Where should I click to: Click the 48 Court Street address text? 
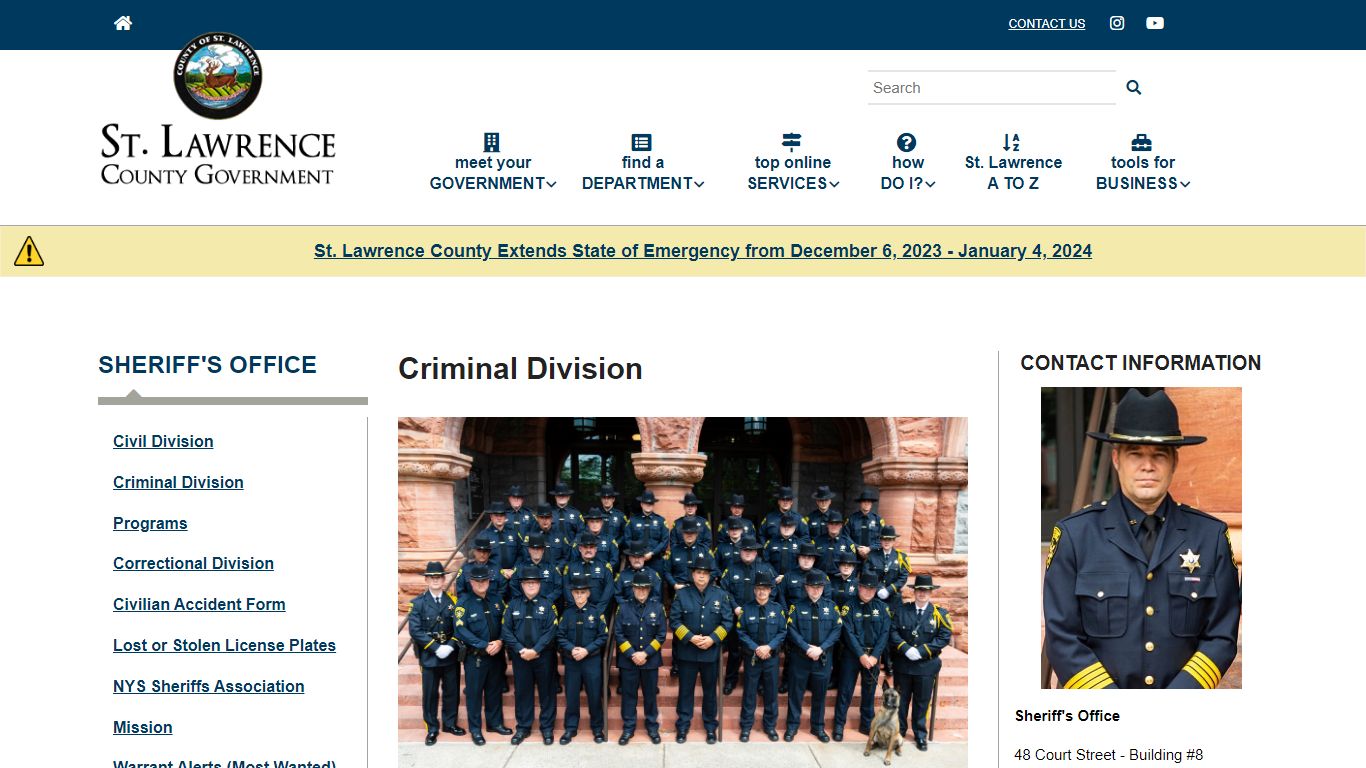click(1109, 755)
